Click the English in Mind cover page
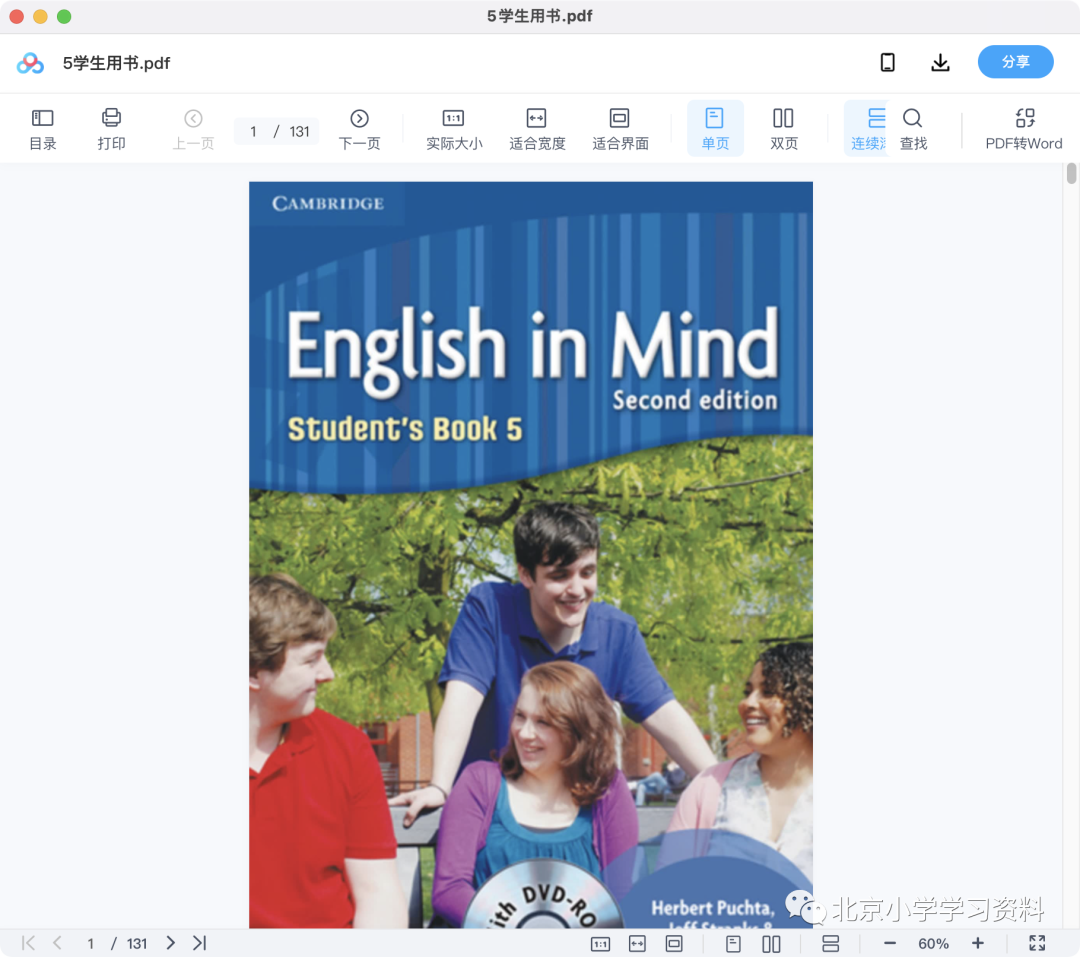Screen dimensions: 1080x957 [x=530, y=555]
